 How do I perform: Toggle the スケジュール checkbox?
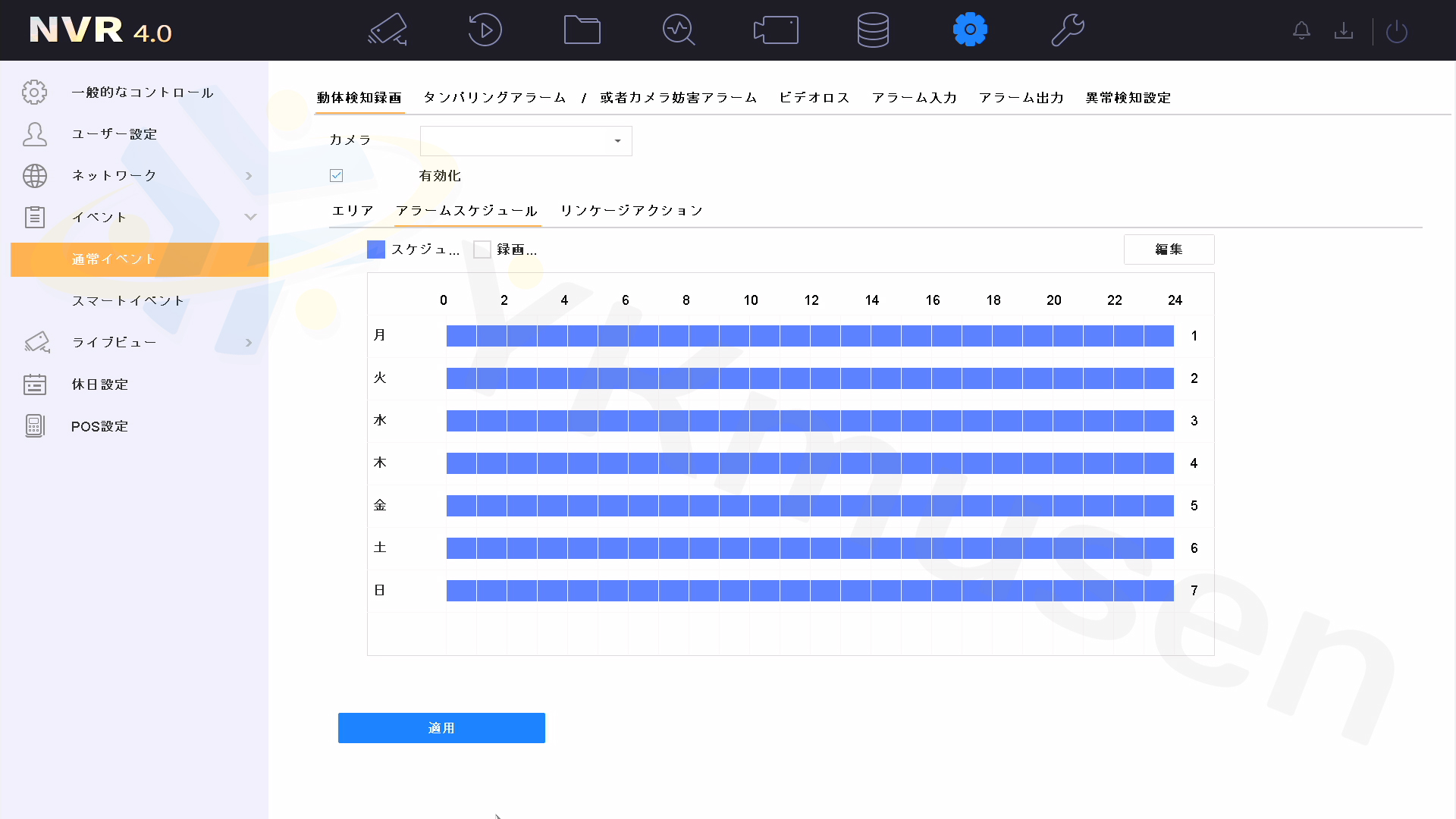[x=375, y=249]
